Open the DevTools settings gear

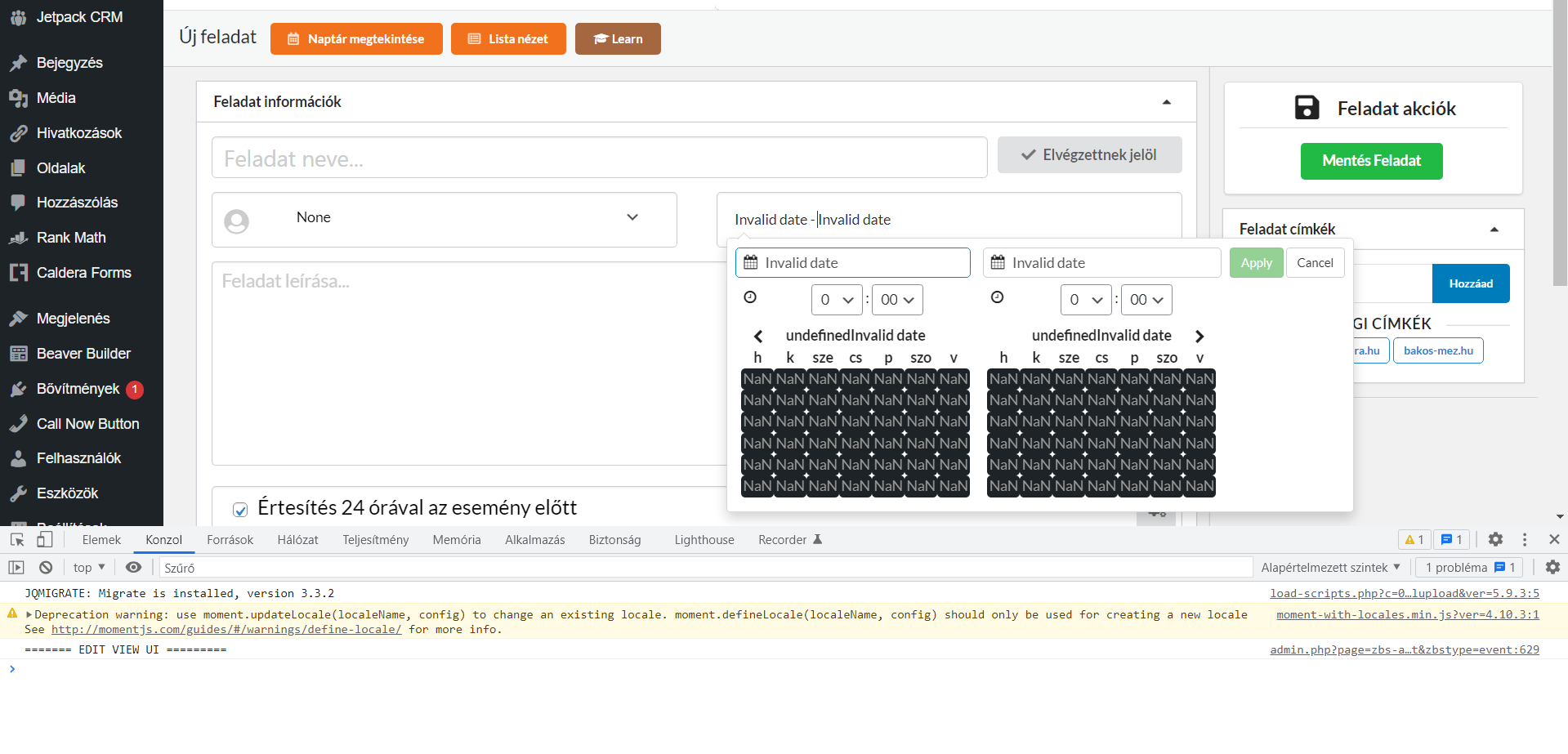[1495, 539]
